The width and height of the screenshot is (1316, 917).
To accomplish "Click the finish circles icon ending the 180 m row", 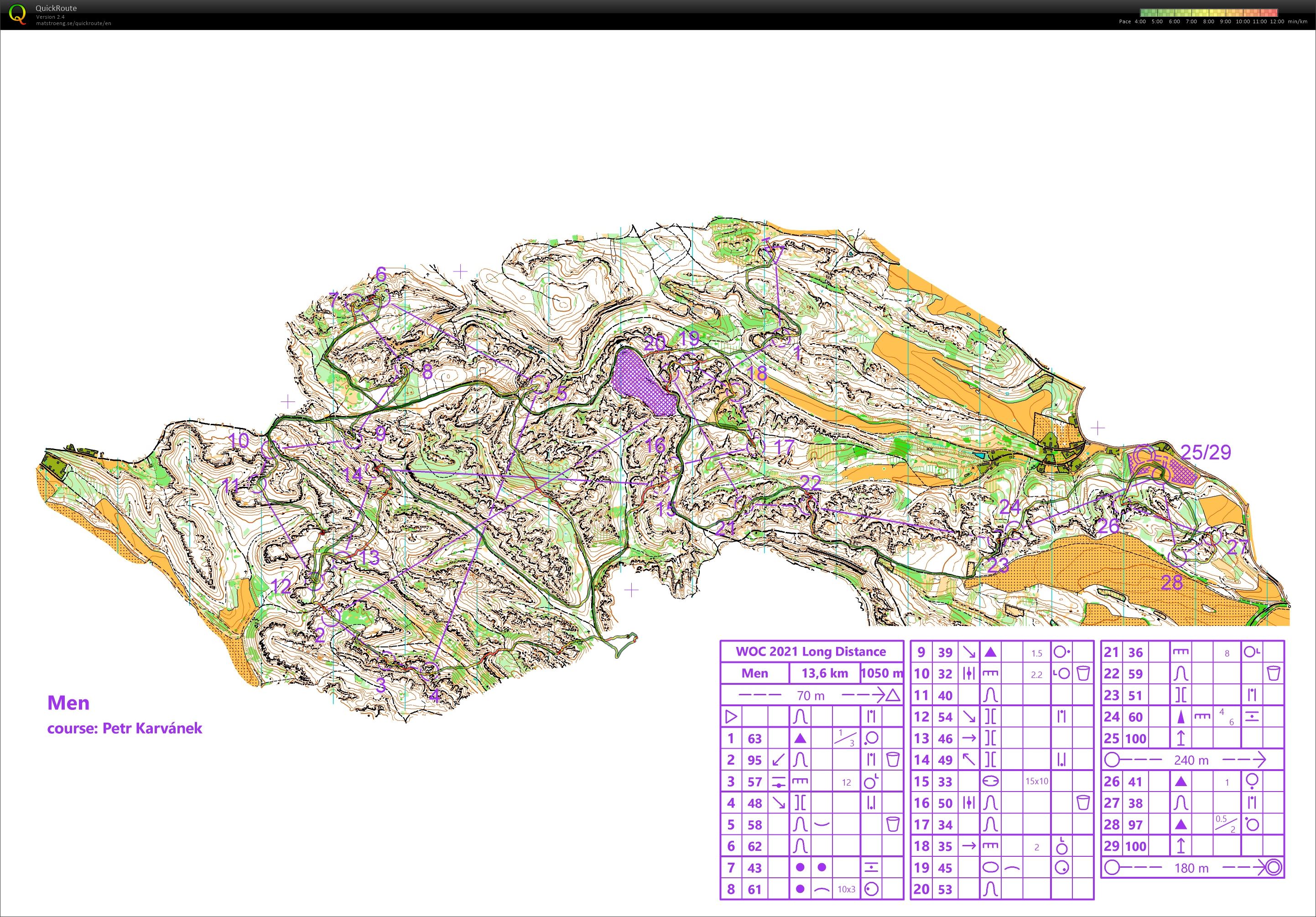I will click(x=1275, y=868).
